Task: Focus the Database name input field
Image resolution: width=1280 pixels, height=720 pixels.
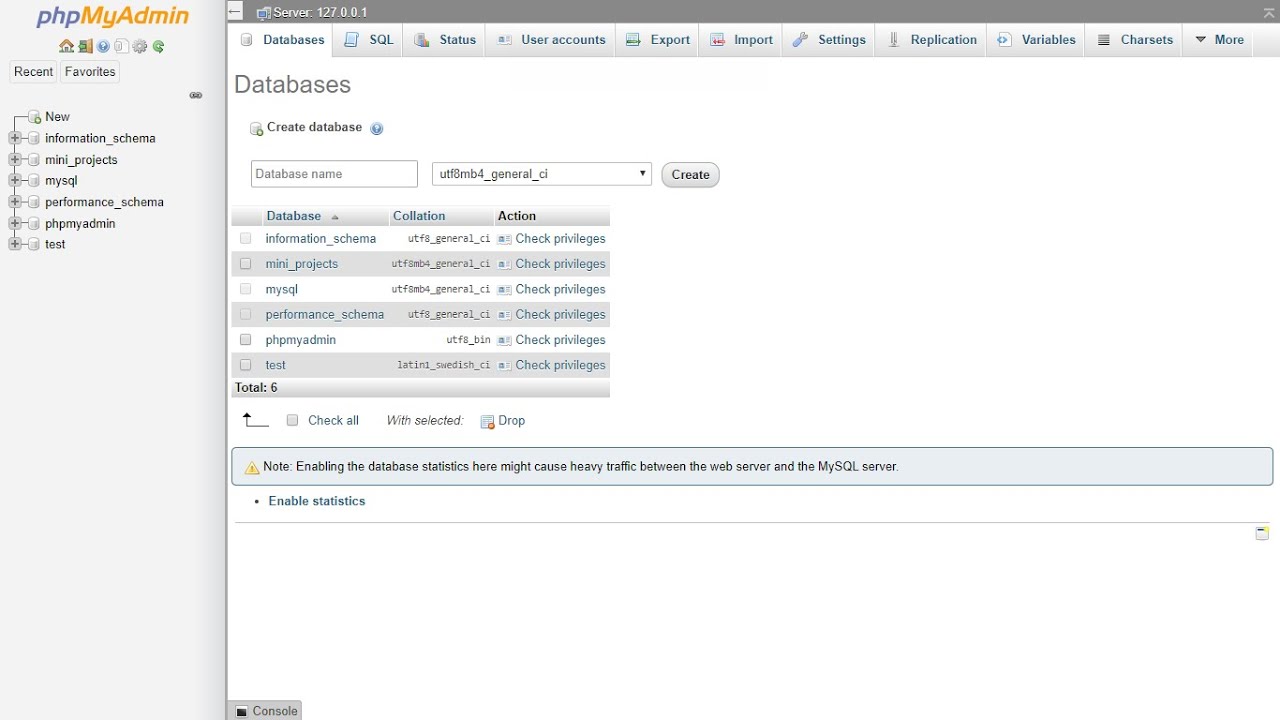Action: click(334, 174)
